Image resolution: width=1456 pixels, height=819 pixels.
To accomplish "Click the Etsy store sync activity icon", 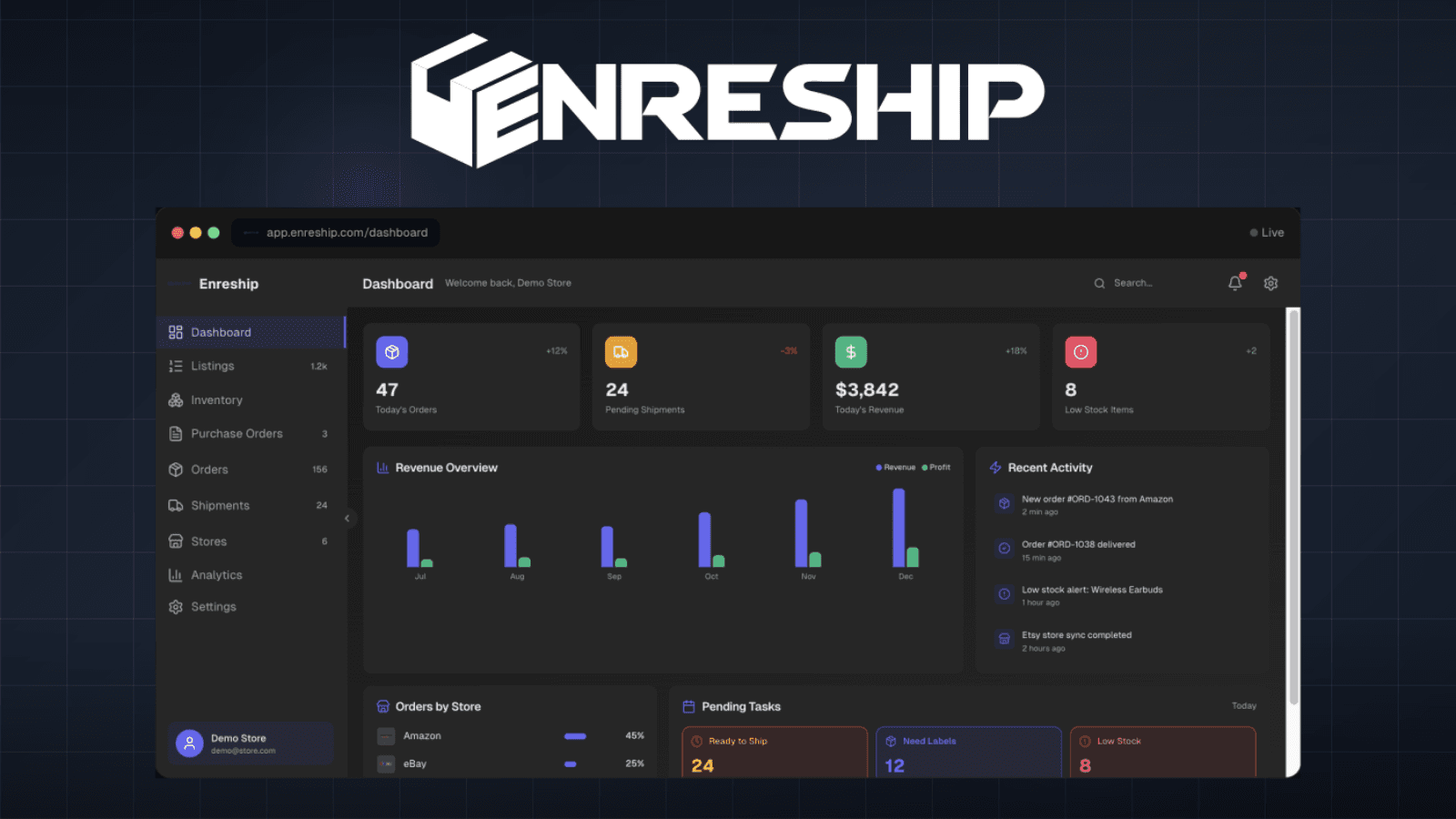I will (x=1004, y=640).
